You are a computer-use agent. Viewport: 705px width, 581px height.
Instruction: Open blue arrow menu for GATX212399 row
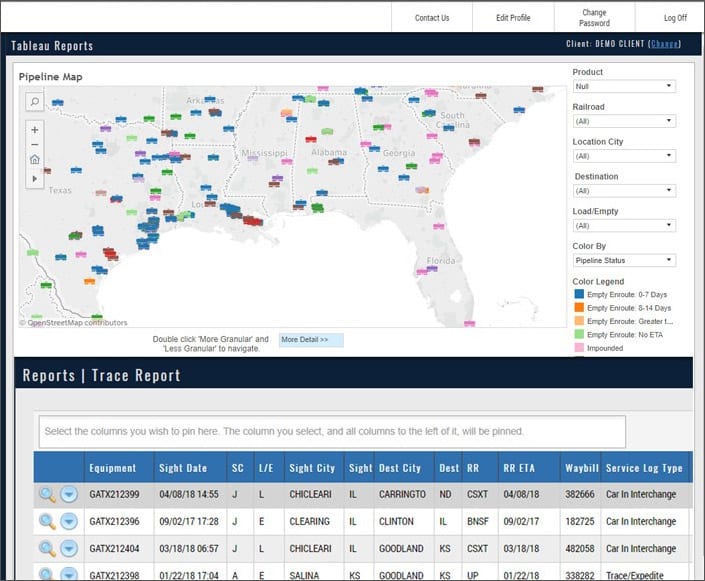pyautogui.click(x=69, y=494)
